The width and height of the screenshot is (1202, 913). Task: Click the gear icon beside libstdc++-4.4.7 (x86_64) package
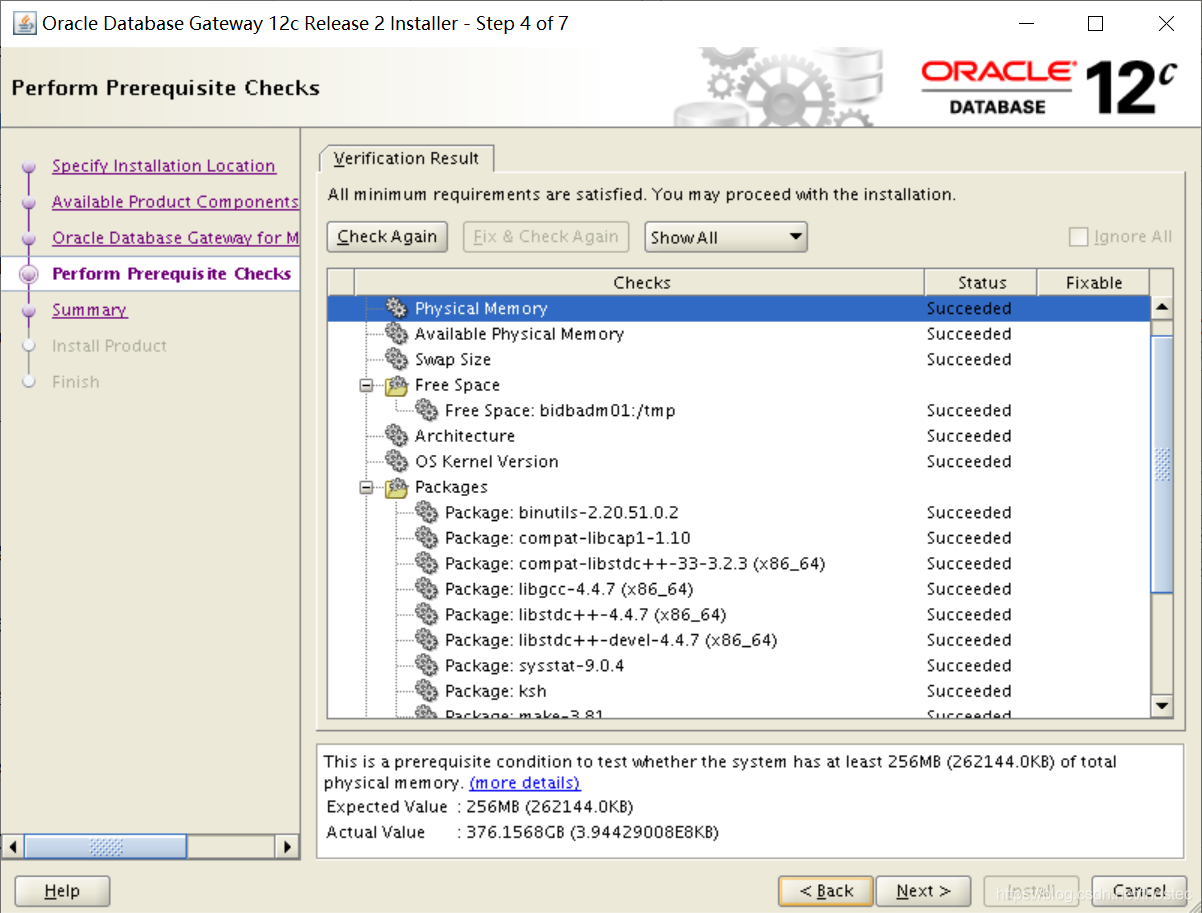click(427, 615)
